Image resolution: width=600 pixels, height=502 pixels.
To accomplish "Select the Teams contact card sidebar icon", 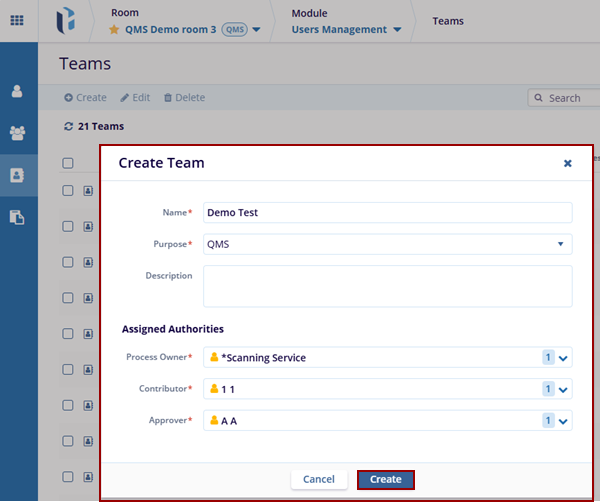I will click(17, 174).
